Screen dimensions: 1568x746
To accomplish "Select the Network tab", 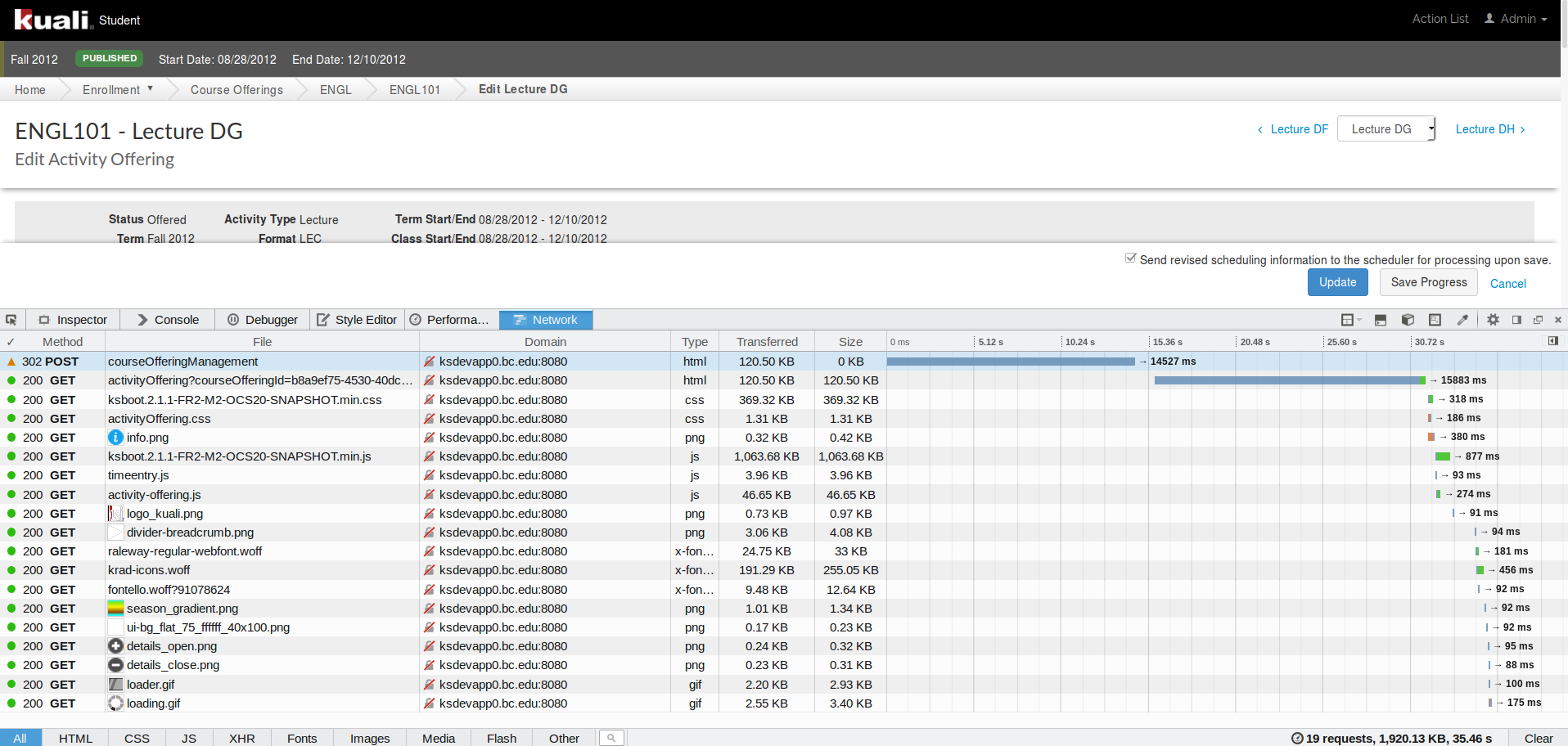I will click(546, 320).
